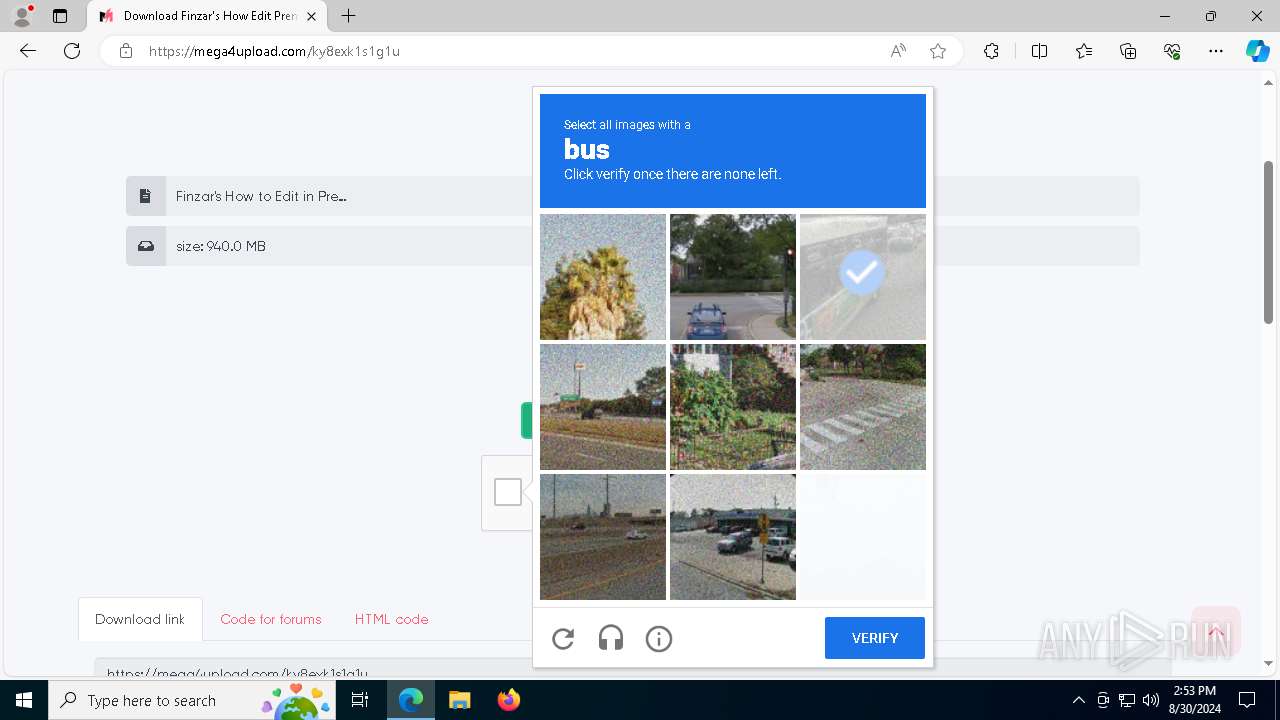The image size is (1280, 720).
Task: Click the scroll-to-top pink button
Action: pos(1216,631)
